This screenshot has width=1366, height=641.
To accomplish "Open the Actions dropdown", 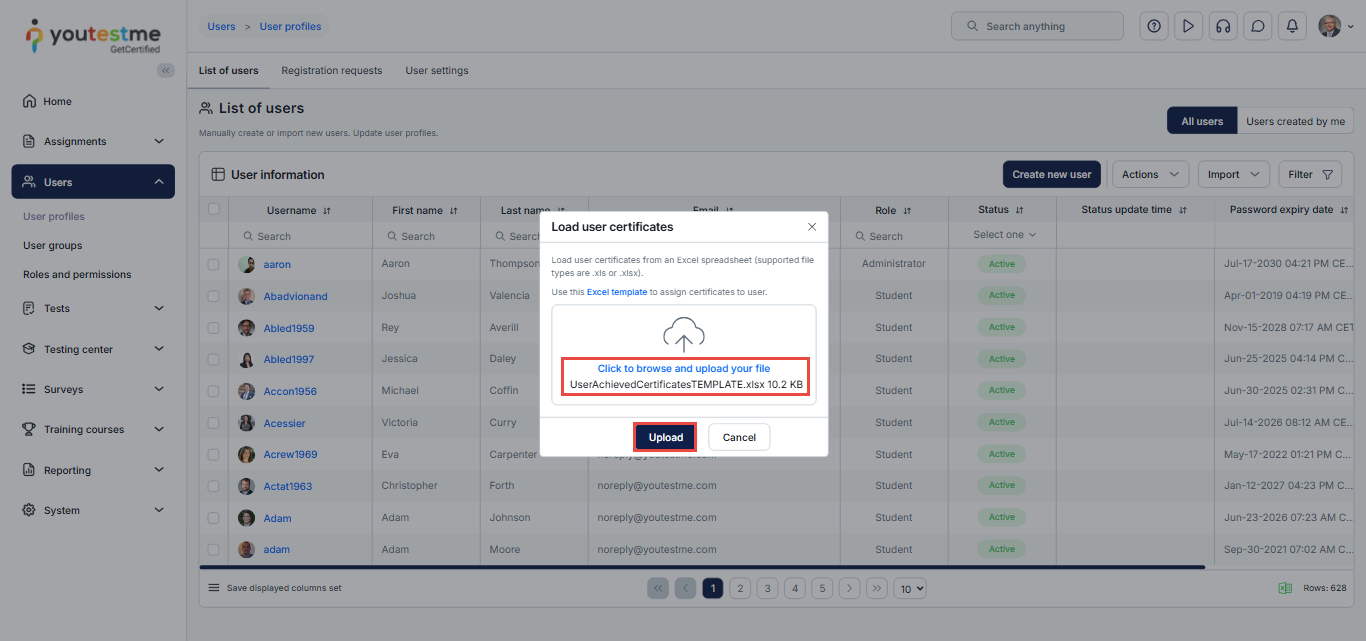I will point(1150,174).
